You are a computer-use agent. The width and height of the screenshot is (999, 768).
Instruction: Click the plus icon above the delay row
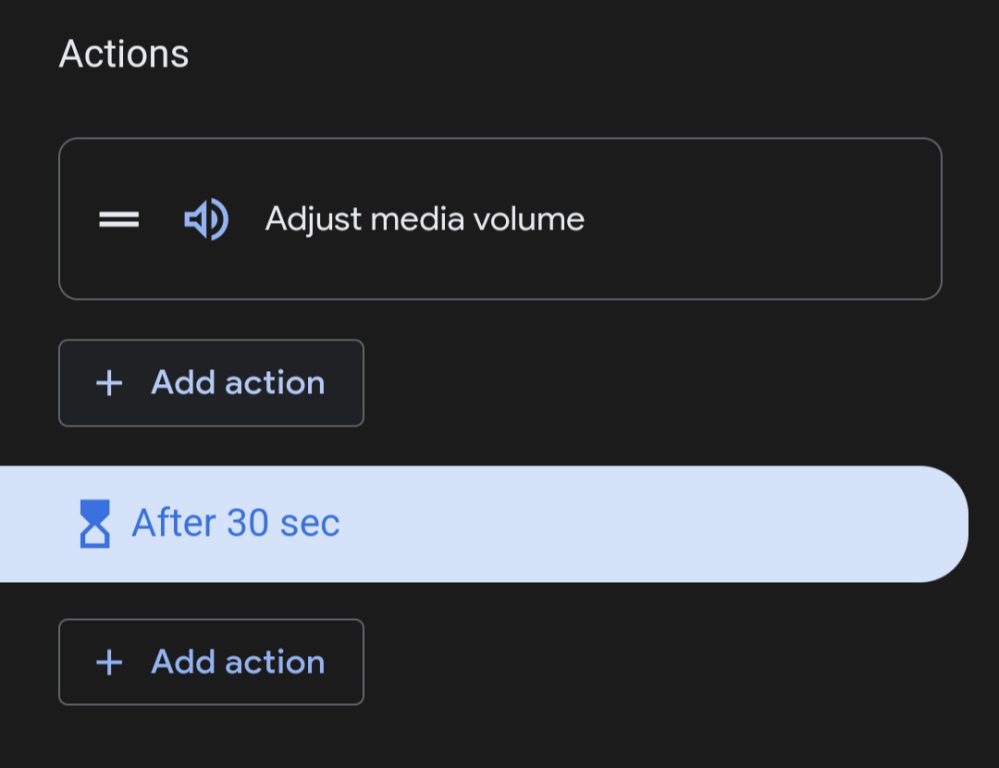[x=109, y=383]
